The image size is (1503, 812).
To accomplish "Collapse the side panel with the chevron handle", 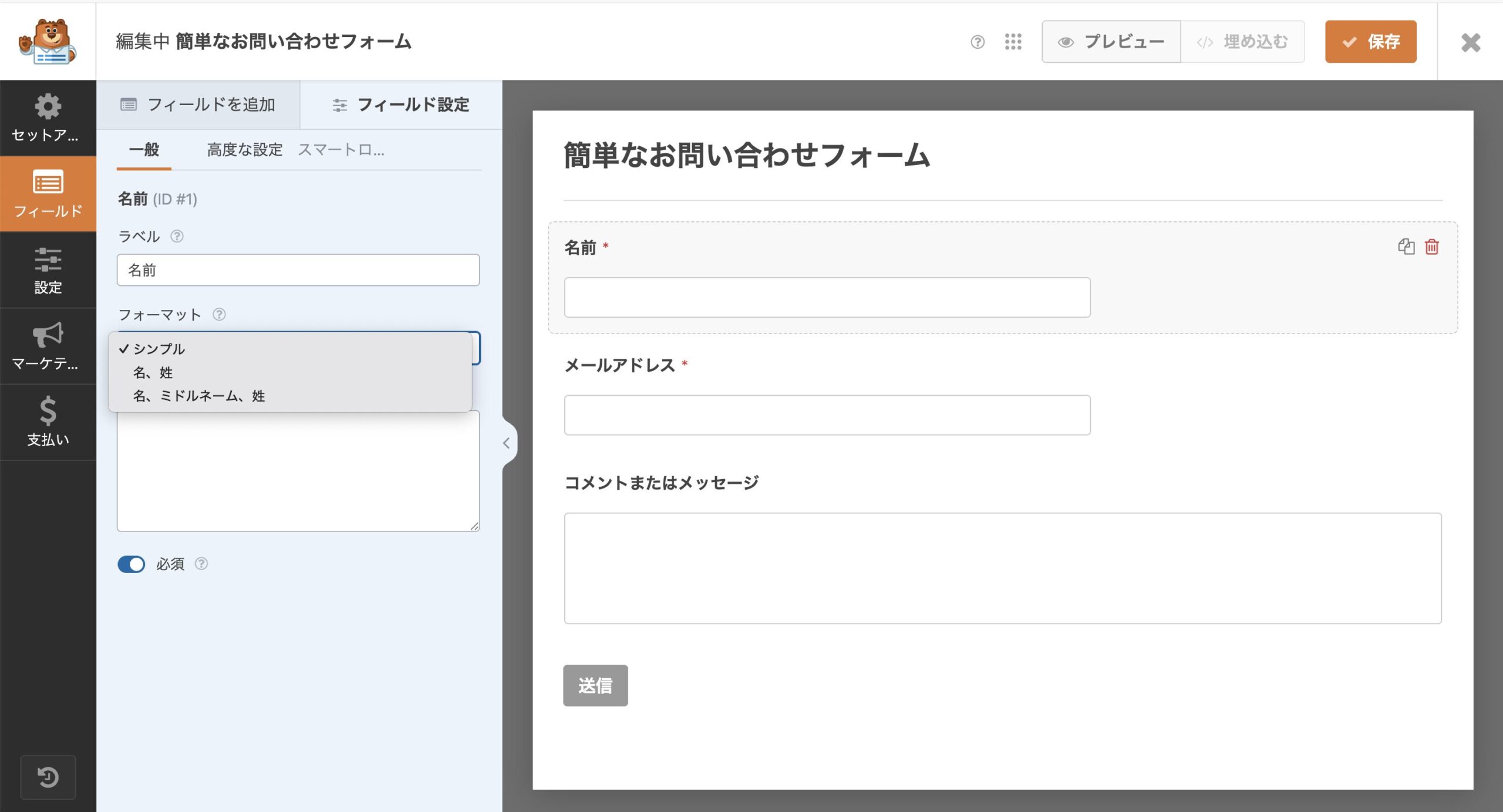I will coord(507,443).
